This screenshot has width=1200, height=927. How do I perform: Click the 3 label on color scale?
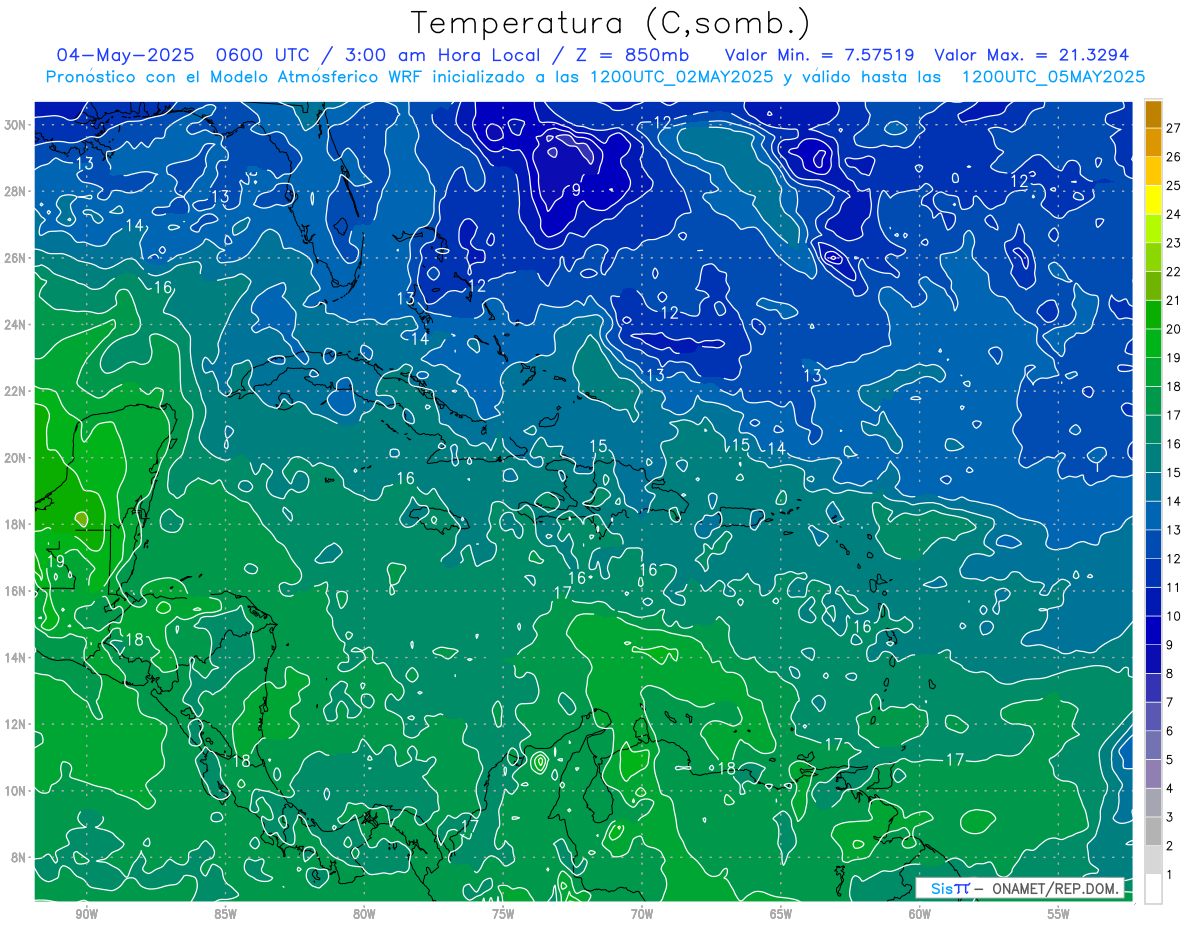[x=1170, y=818]
